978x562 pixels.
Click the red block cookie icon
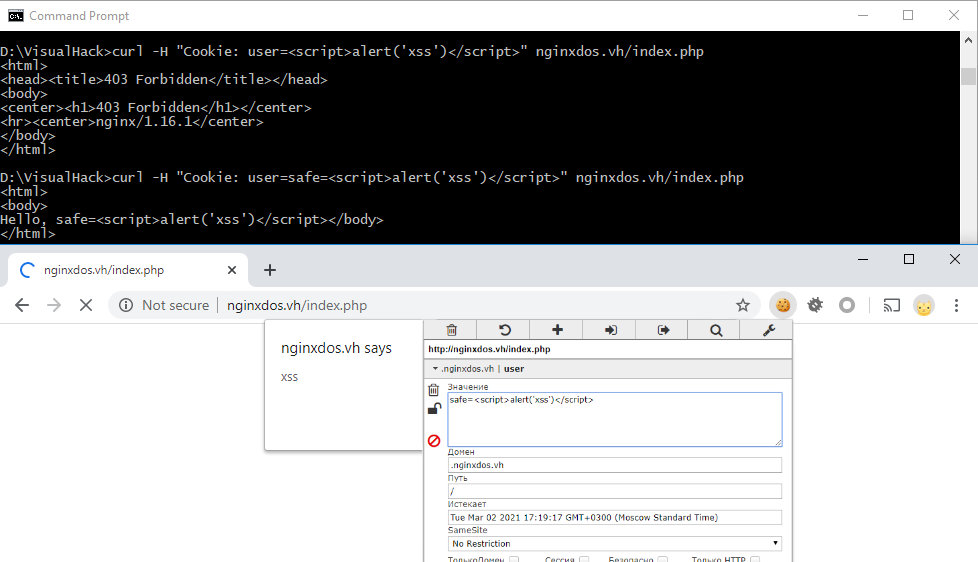[x=434, y=440]
